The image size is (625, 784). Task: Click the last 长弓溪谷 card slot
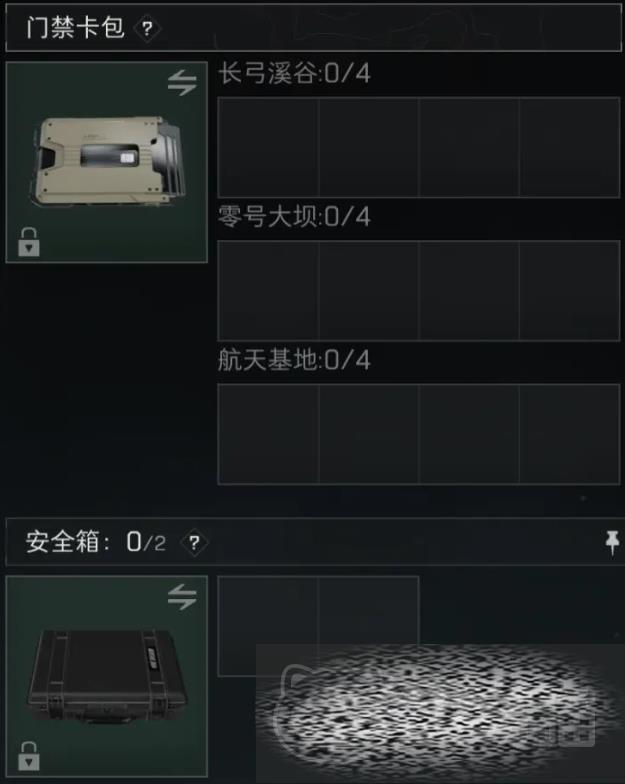570,148
